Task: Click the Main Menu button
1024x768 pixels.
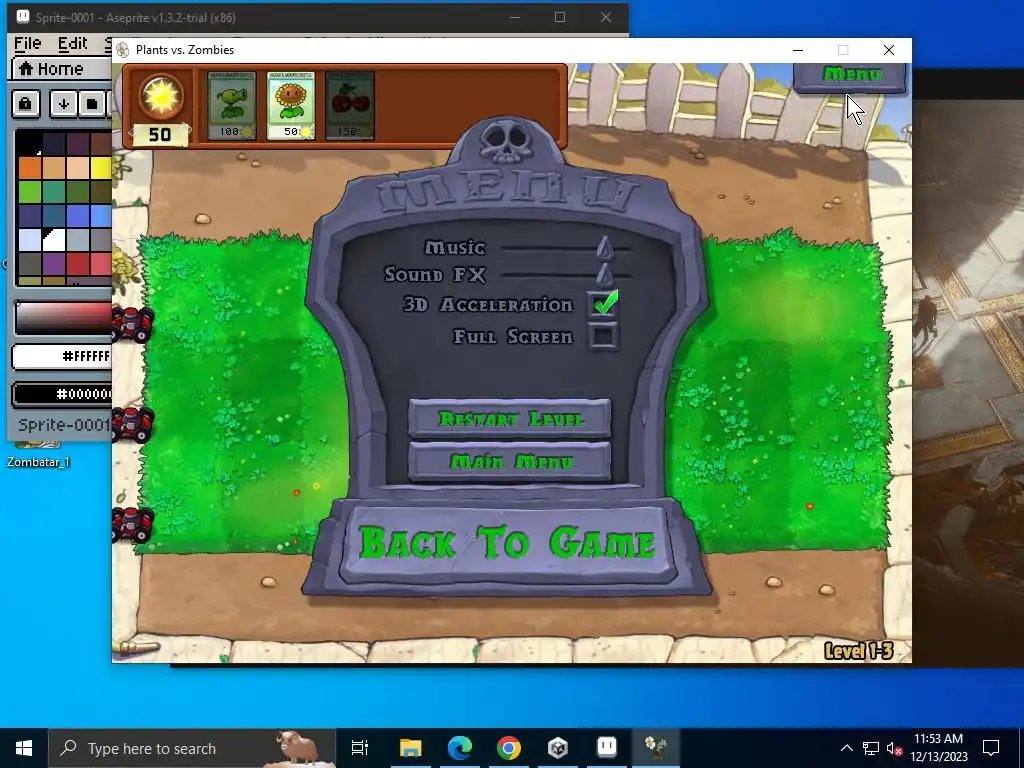Action: (x=509, y=462)
